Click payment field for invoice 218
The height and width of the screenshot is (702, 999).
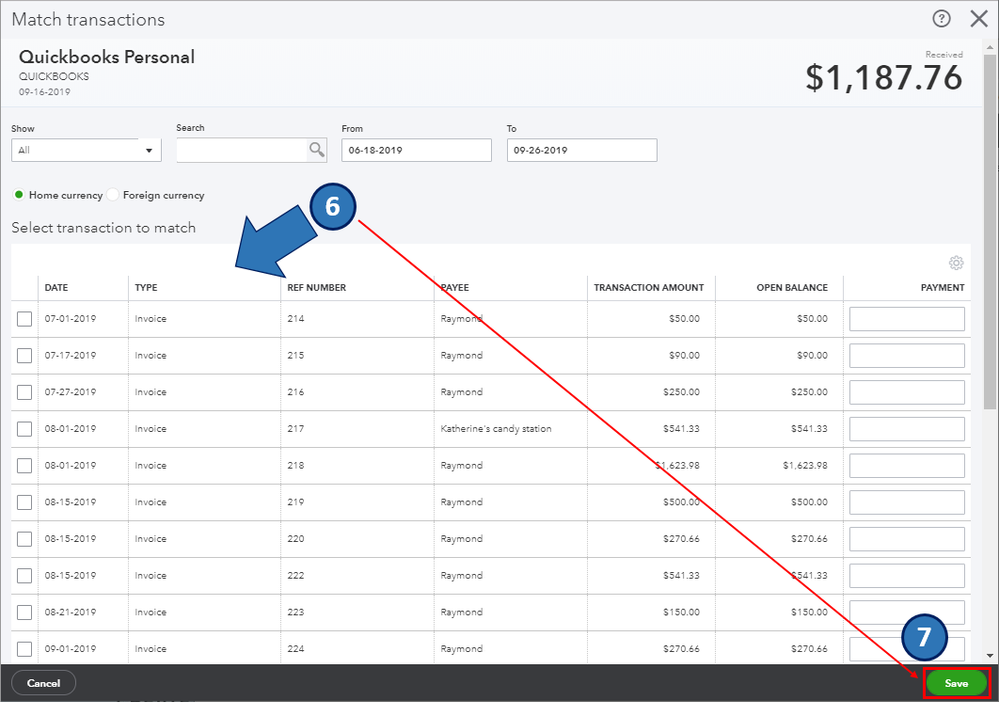tap(907, 466)
